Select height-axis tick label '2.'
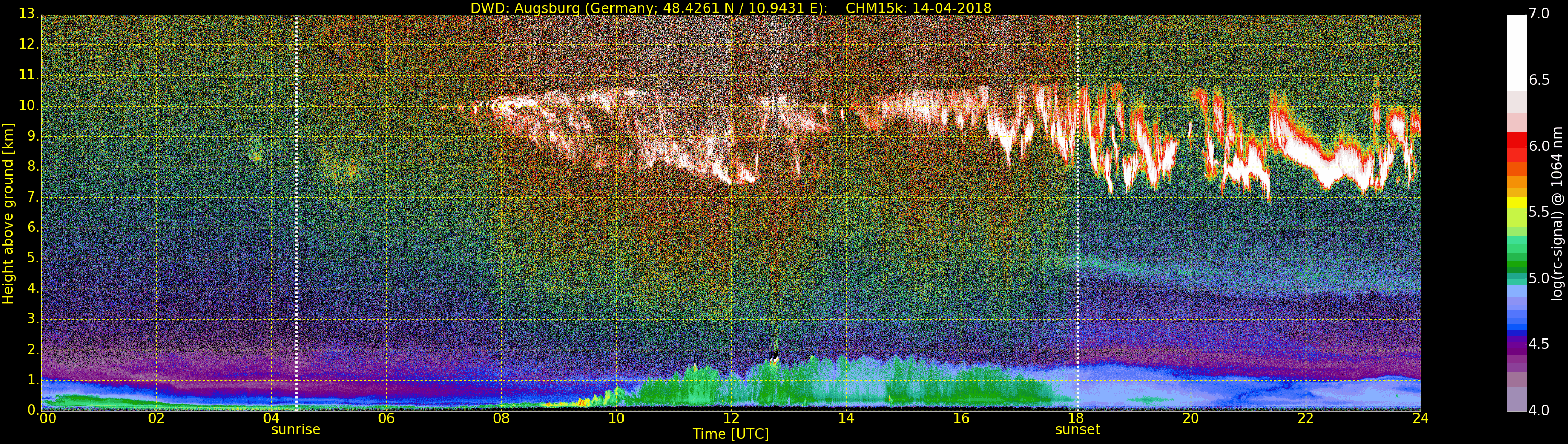 click(x=32, y=349)
